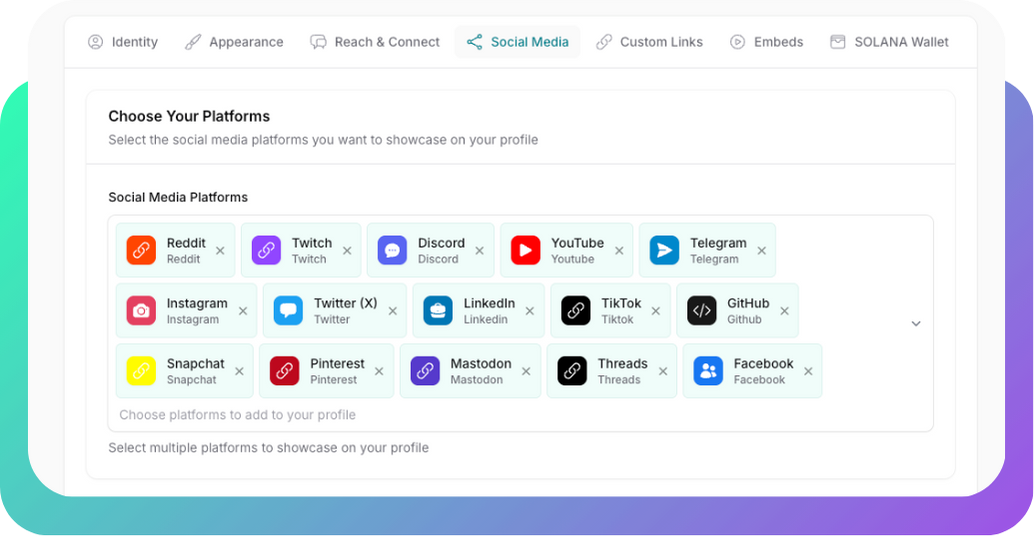Remove Pinterest from selected platforms

379,371
